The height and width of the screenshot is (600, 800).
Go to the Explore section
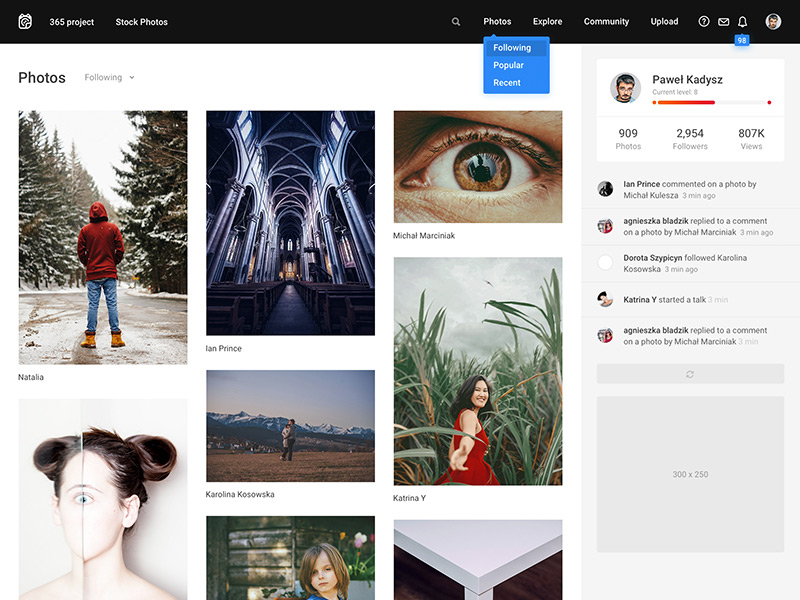547,21
